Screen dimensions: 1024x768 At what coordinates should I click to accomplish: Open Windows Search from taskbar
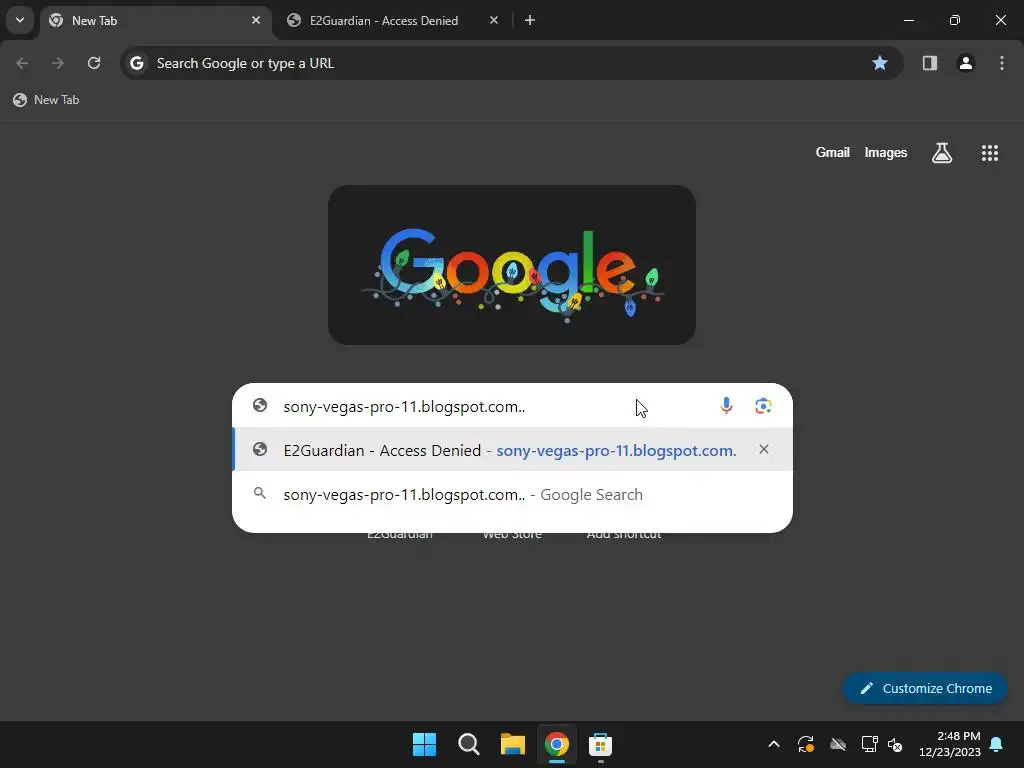[468, 744]
